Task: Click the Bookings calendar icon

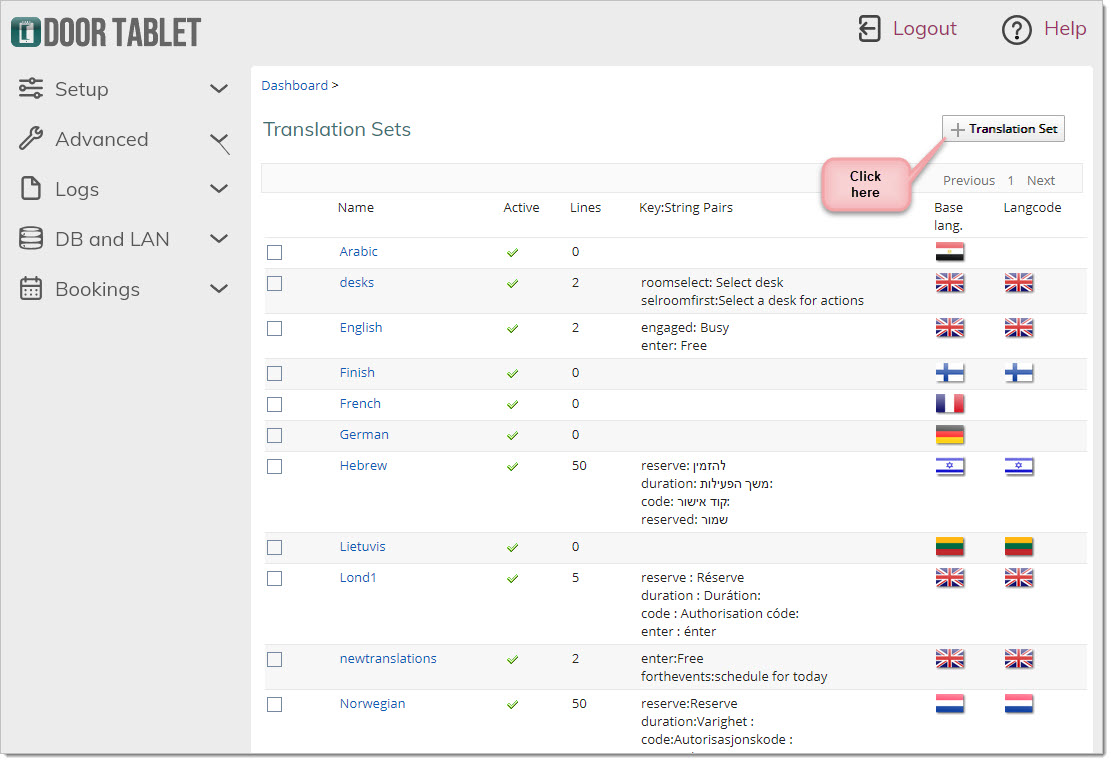Action: (30, 288)
